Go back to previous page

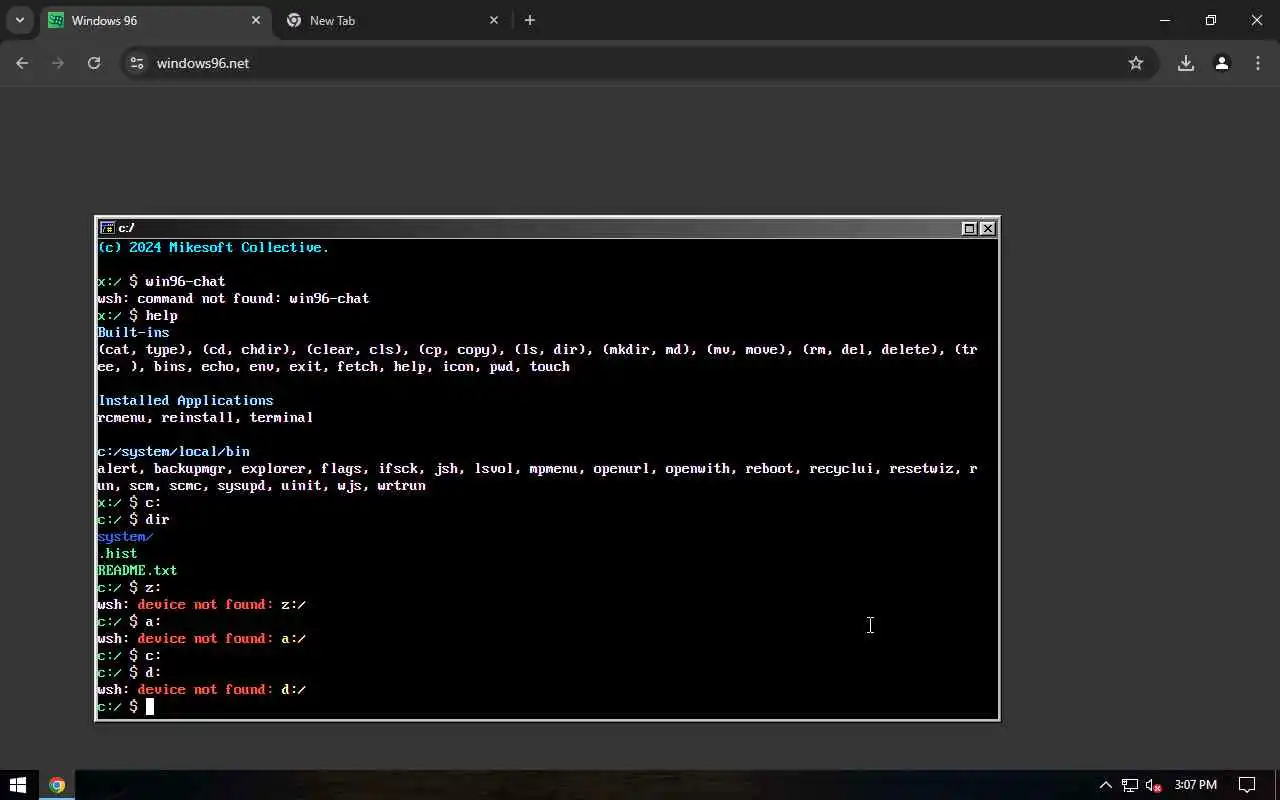click(x=22, y=63)
